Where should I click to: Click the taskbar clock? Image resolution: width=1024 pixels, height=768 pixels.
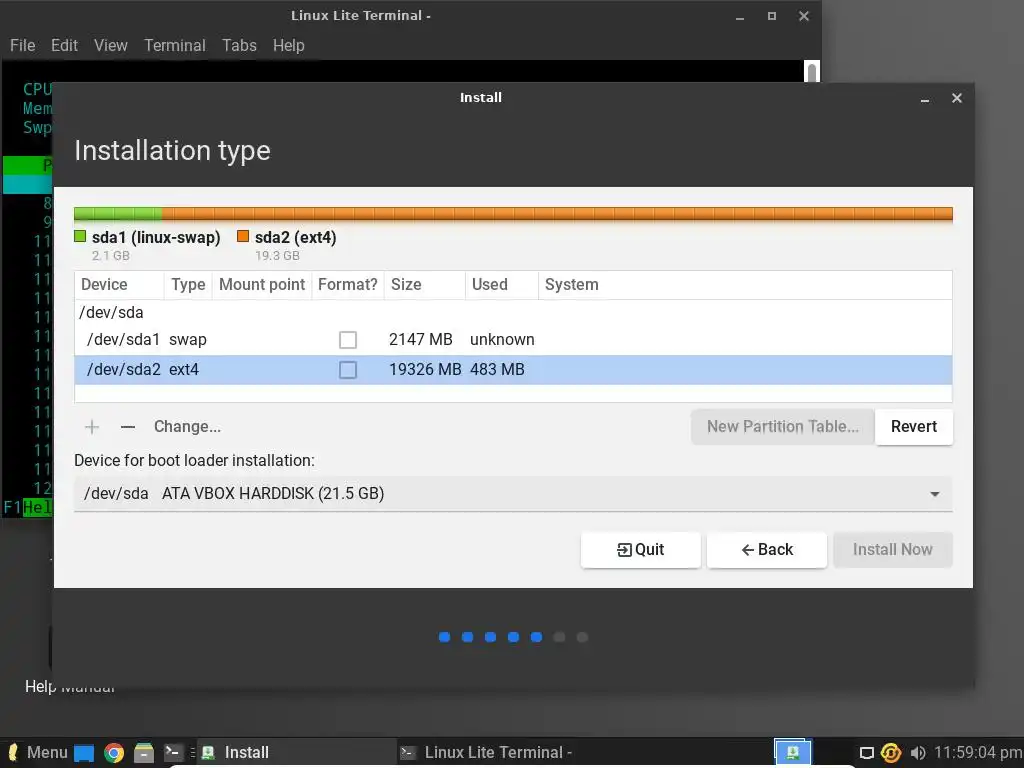[x=978, y=752]
